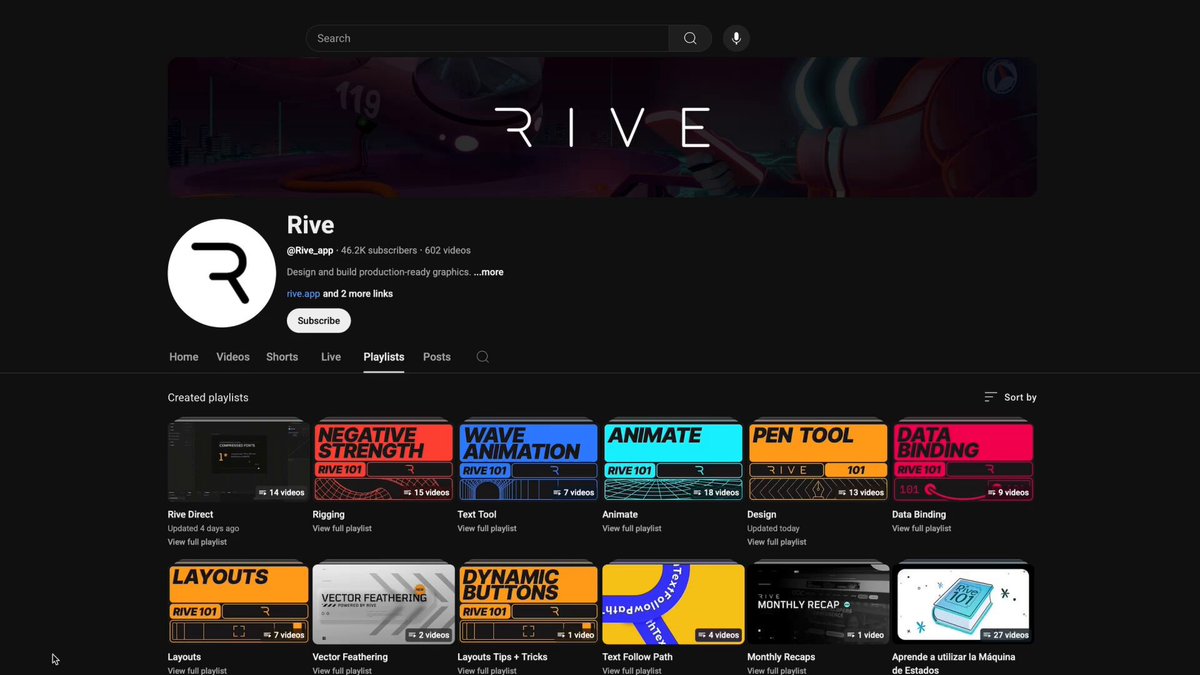Go to the Posts tab
This screenshot has height=675, width=1200.
pos(437,357)
